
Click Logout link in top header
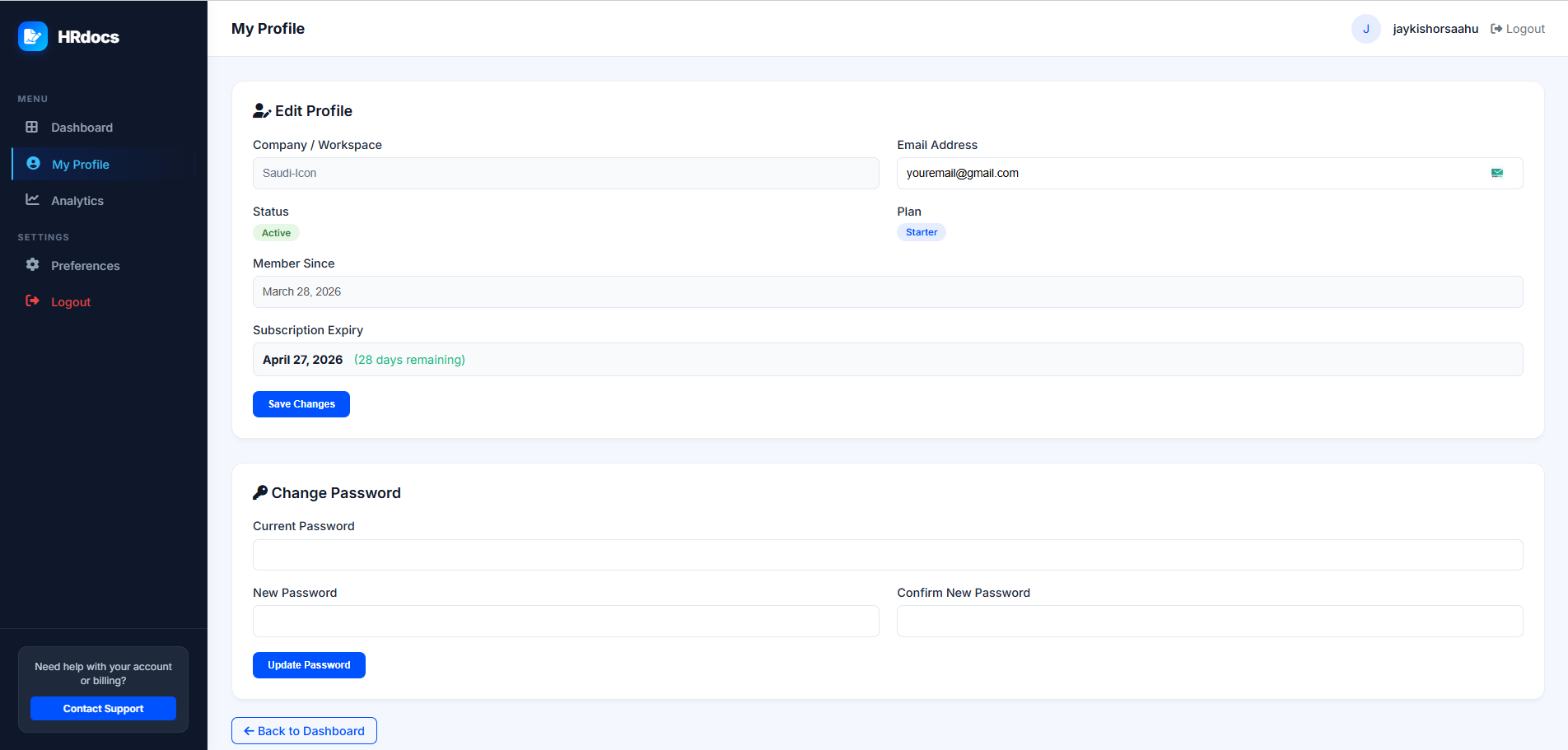point(1518,29)
